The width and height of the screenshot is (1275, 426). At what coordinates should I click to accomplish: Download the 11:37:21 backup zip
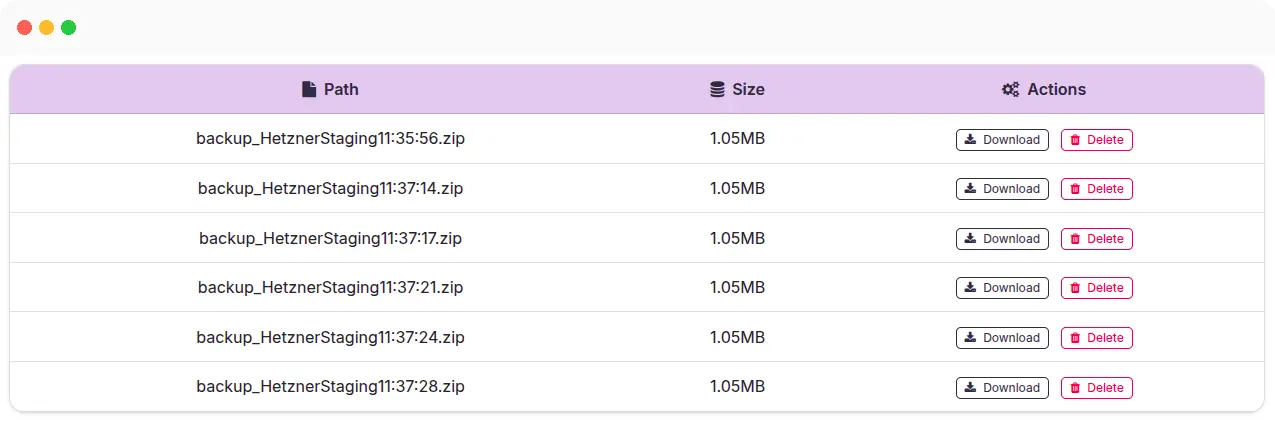pos(1002,288)
